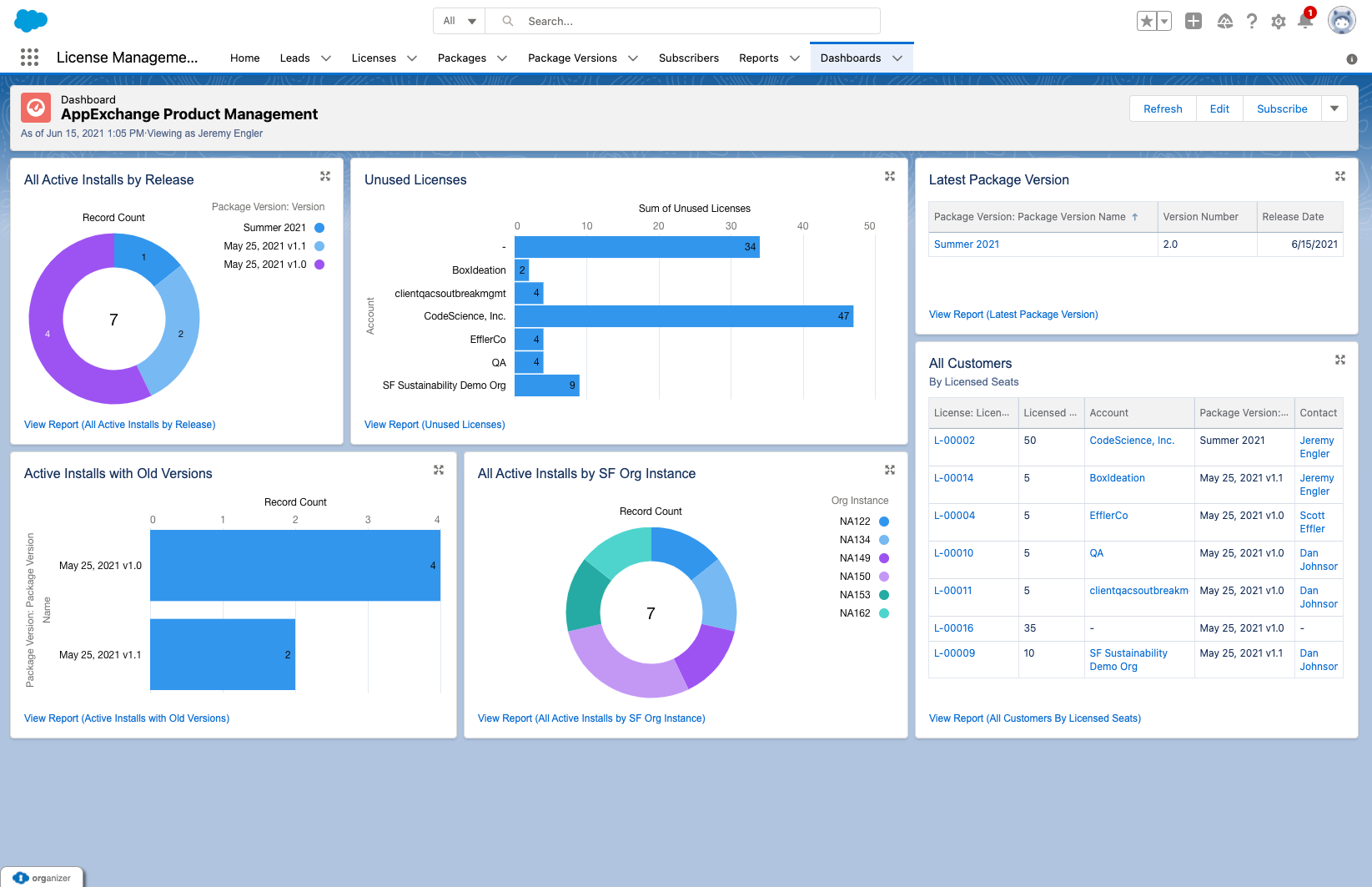Open View Report (Active Installs with Old Versions)
The image size is (1372, 887).
click(x=127, y=718)
